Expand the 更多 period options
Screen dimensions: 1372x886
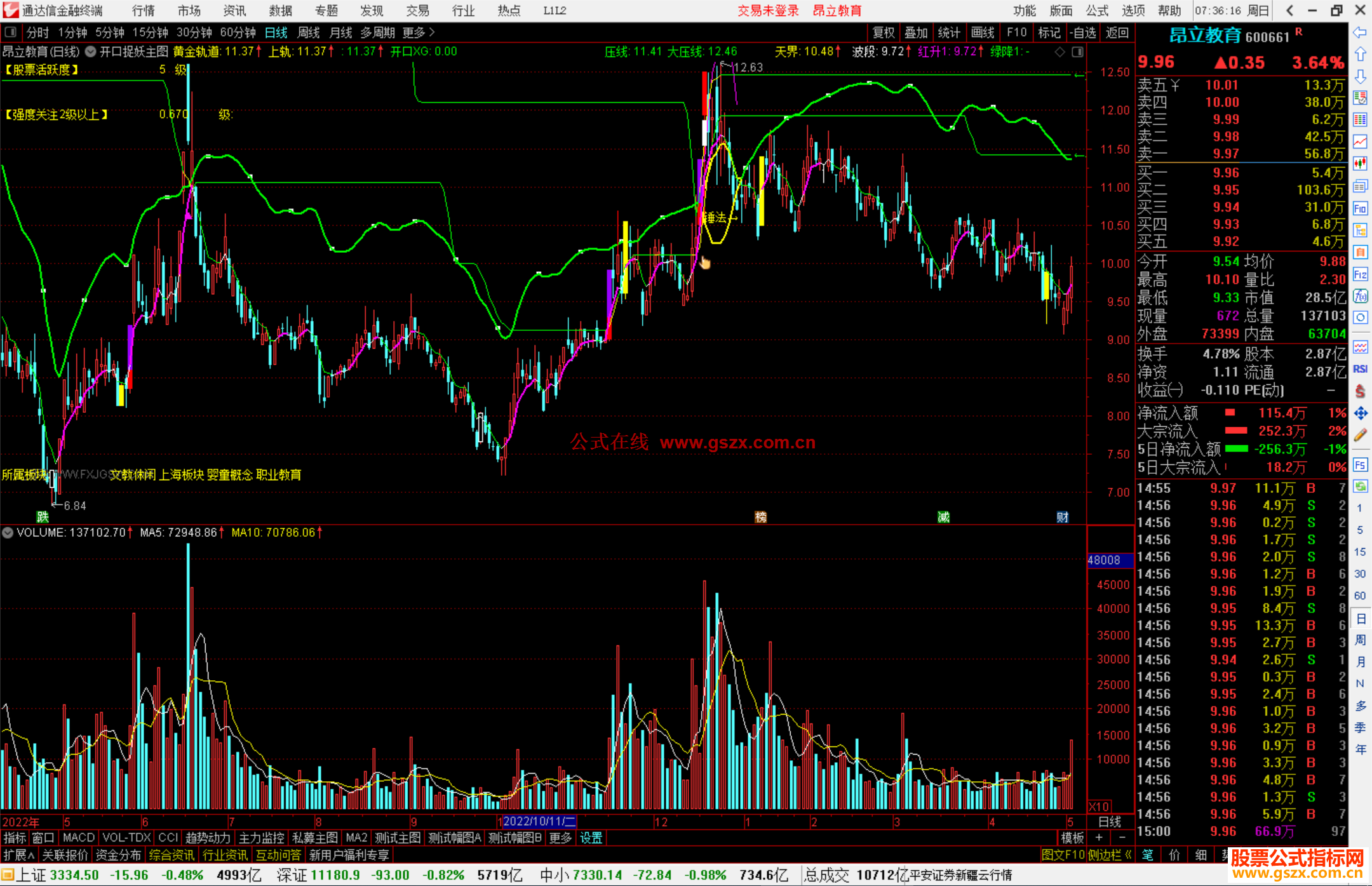coord(418,32)
